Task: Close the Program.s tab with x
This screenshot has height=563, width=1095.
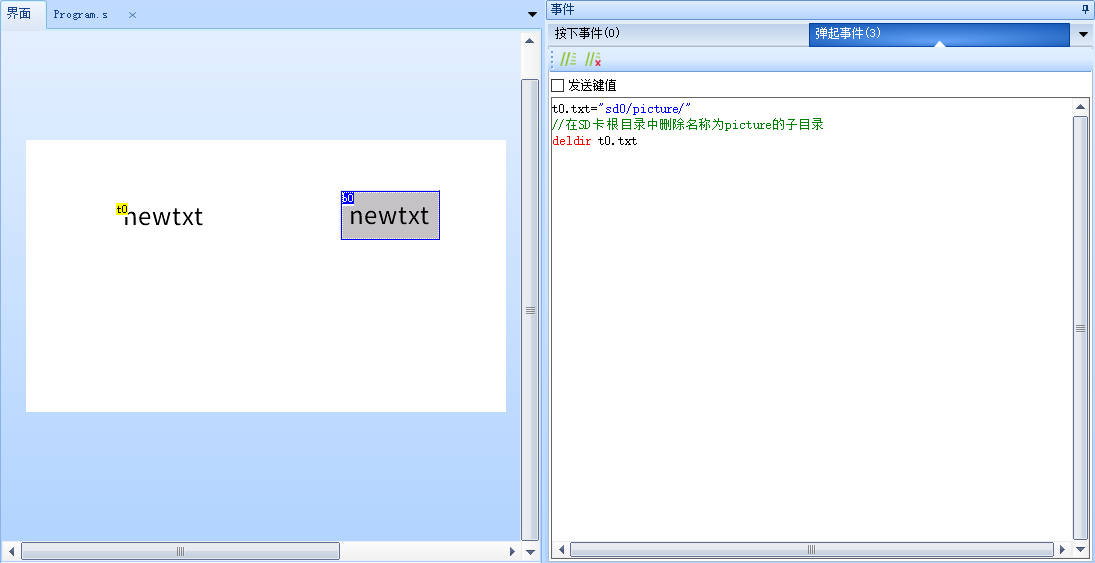Action: pyautogui.click(x=132, y=15)
